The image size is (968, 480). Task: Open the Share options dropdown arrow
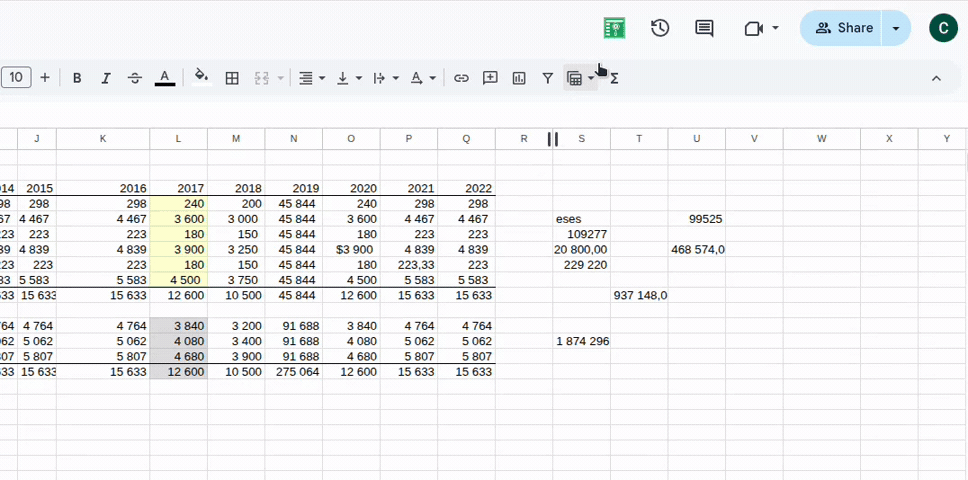(896, 28)
